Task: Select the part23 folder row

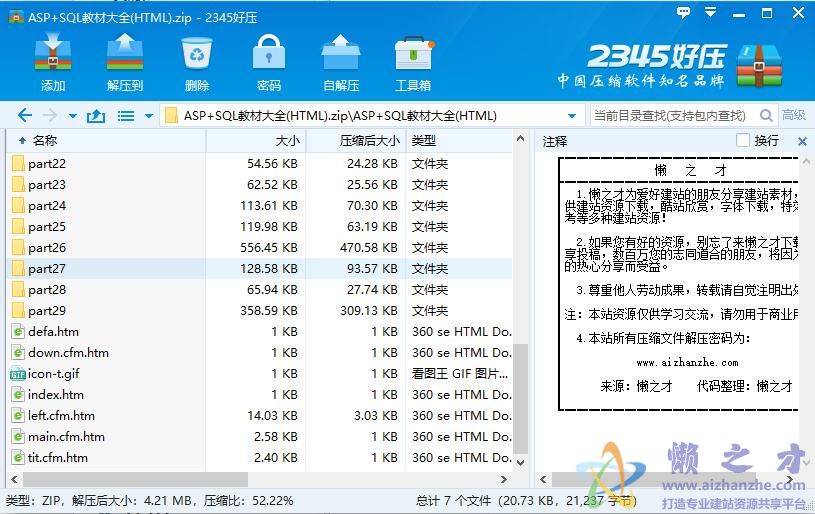Action: click(260, 185)
